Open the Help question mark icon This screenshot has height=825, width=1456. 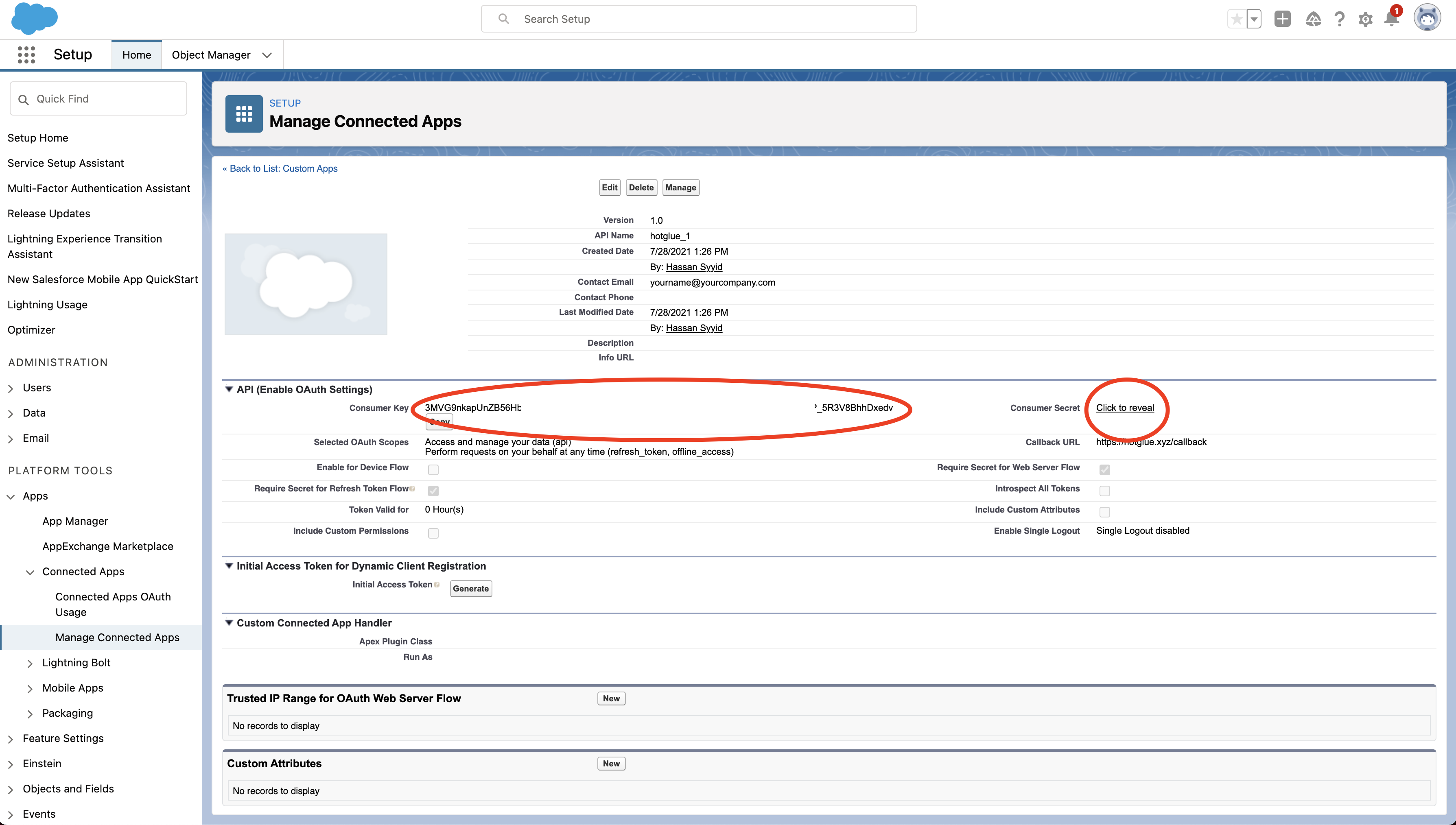pyautogui.click(x=1339, y=19)
